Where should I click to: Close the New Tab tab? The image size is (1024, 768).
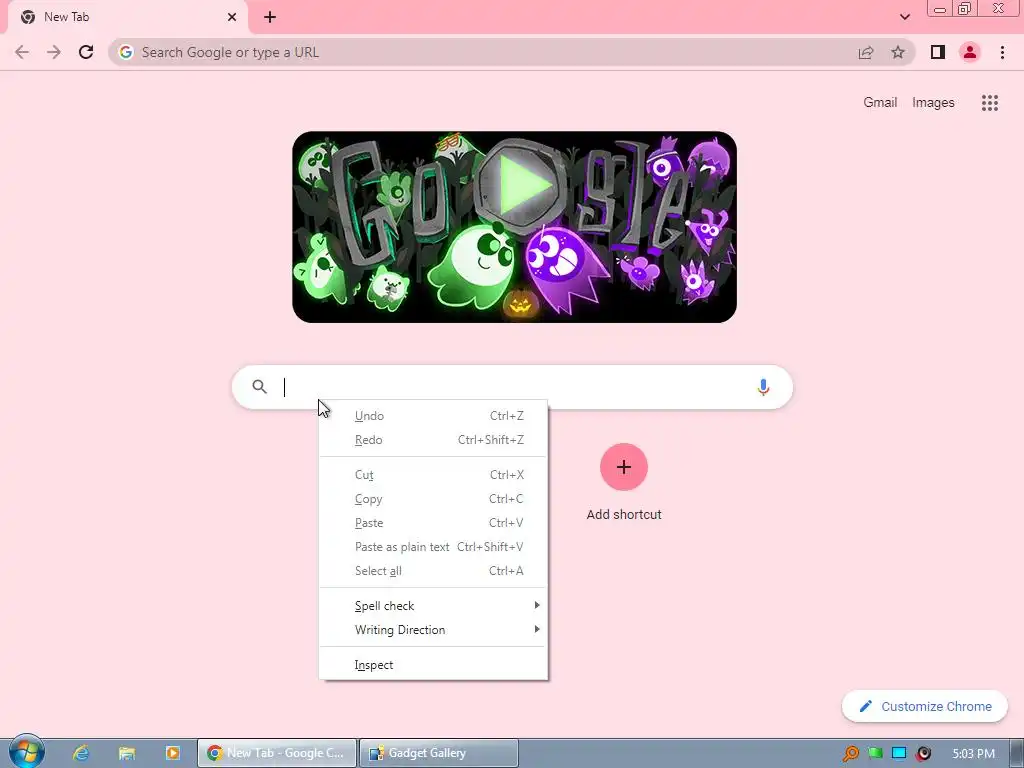(232, 17)
